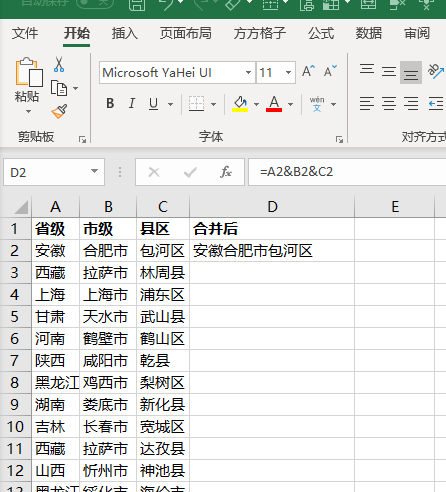Switch to the 公式 tab
This screenshot has width=446, height=492.
tap(321, 33)
